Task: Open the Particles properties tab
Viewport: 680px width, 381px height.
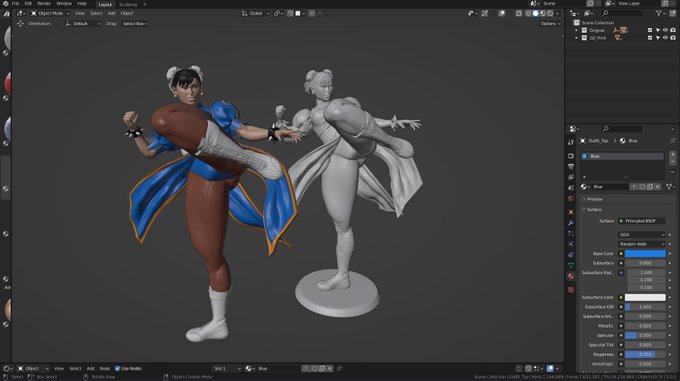Action: pyautogui.click(x=571, y=234)
